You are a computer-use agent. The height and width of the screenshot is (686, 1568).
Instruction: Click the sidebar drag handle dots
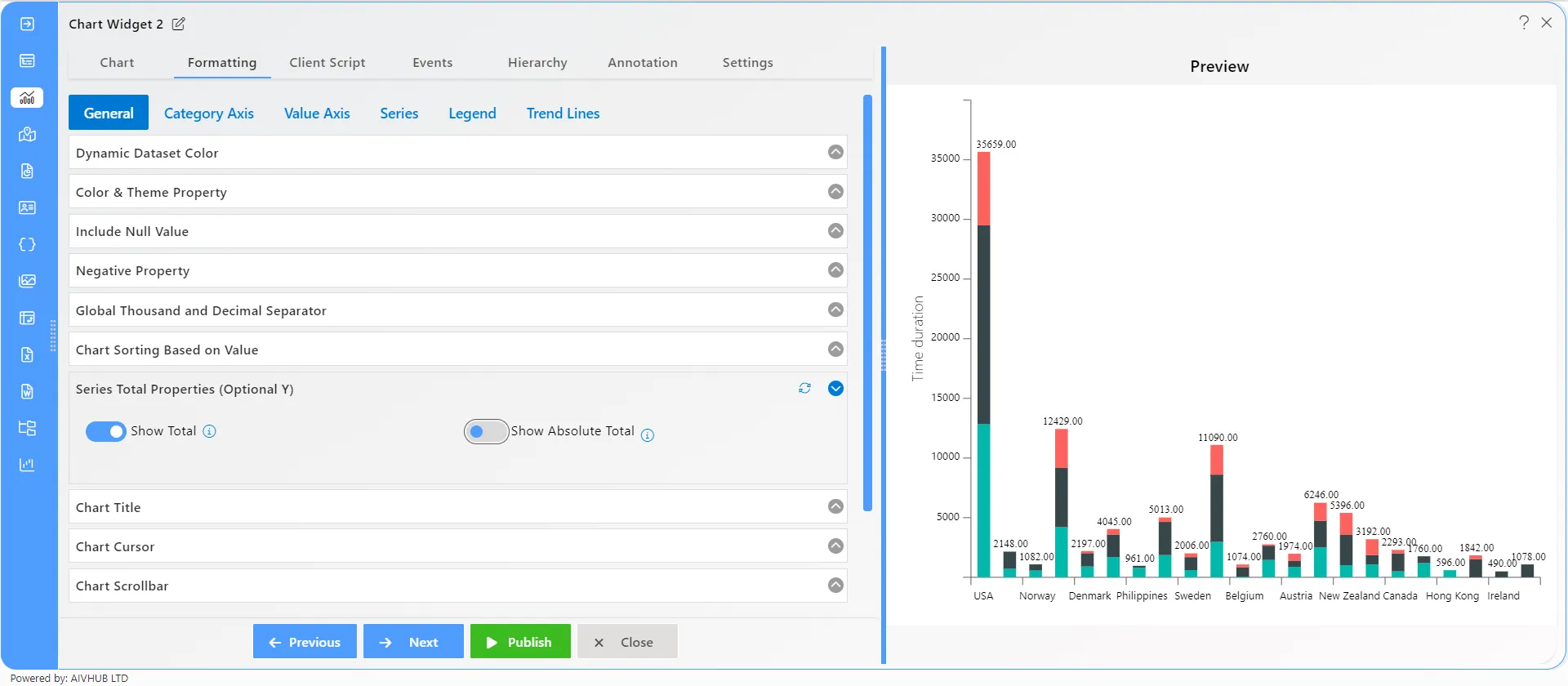click(53, 336)
